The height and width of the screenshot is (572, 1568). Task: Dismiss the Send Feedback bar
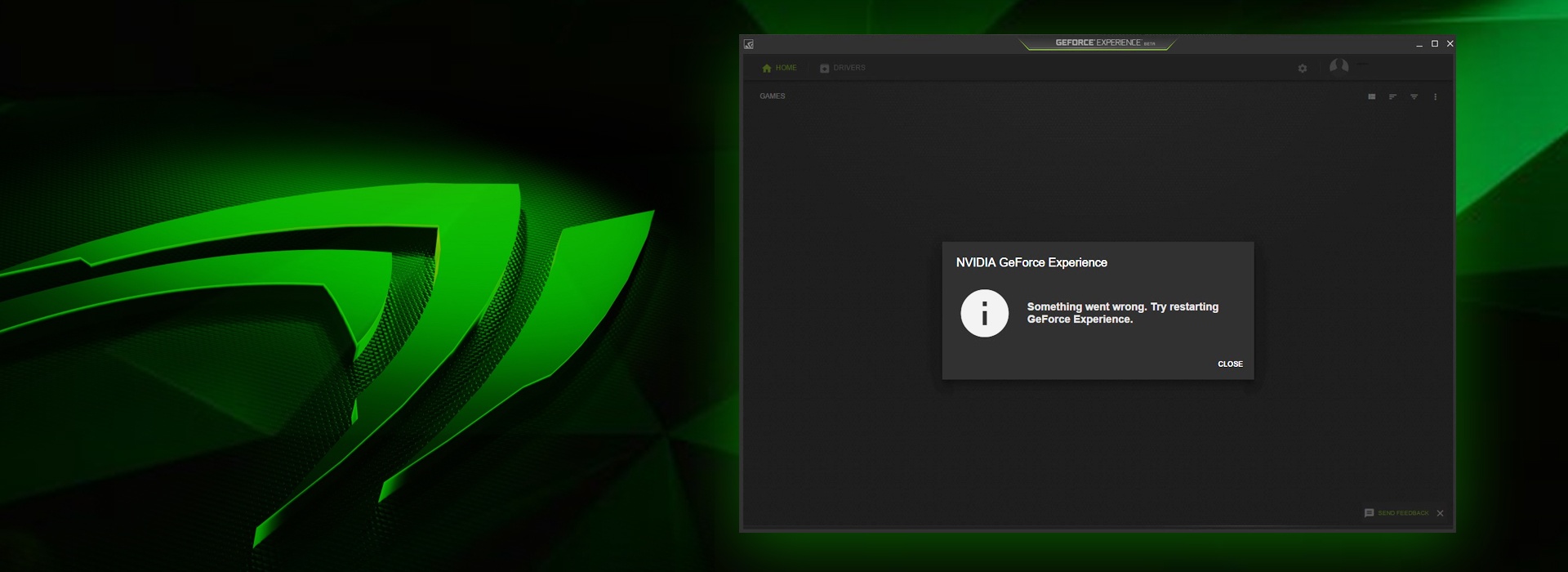[x=1441, y=513]
